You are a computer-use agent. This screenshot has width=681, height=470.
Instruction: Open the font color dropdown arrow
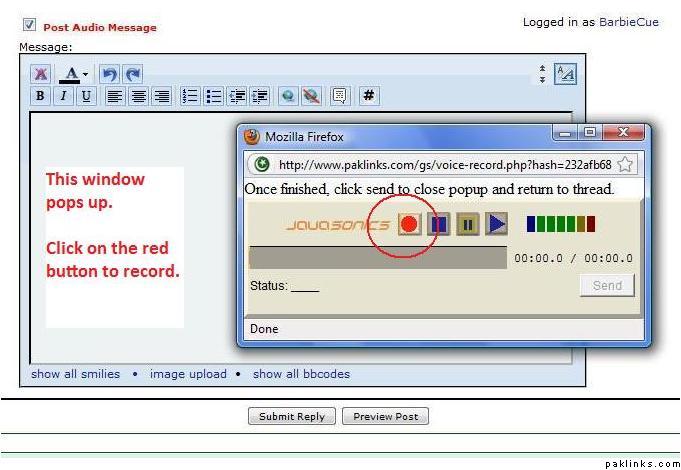(85, 75)
